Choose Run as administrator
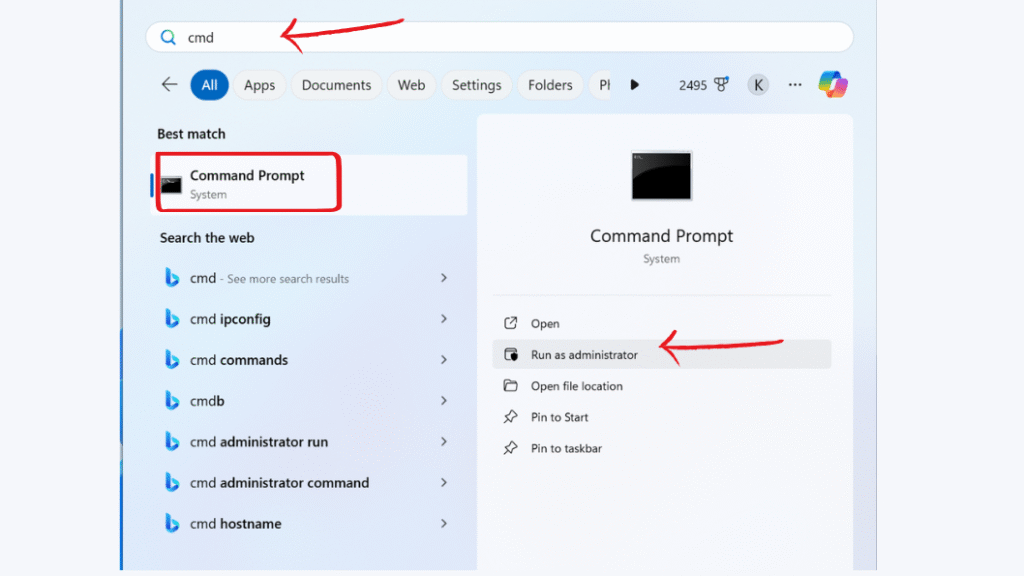The height and width of the screenshot is (576, 1024). coord(662,355)
